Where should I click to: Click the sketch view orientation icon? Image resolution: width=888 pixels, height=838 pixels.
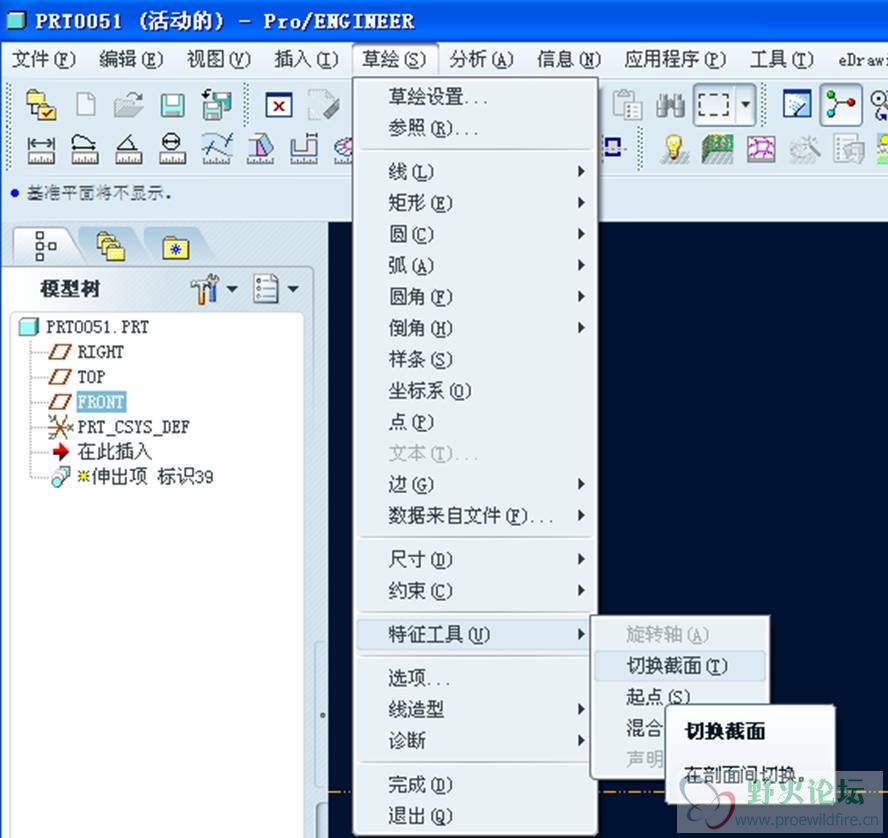click(x=797, y=104)
